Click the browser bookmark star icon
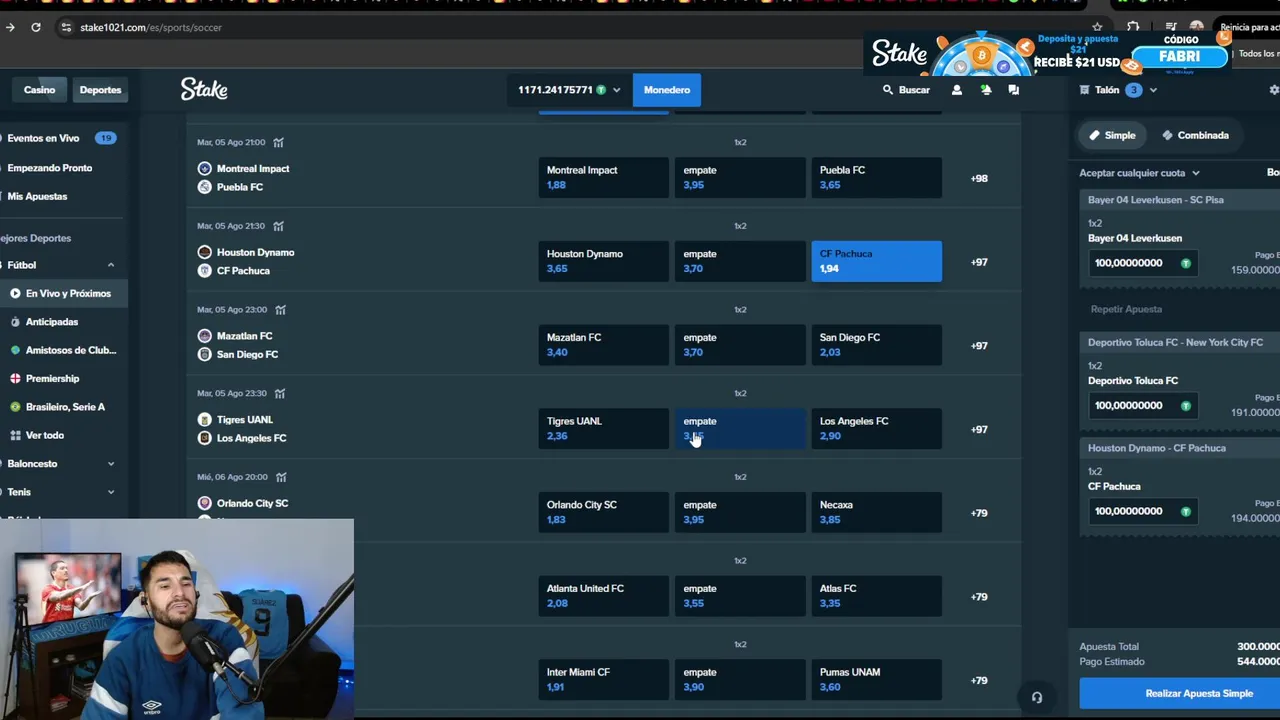 point(1097,27)
